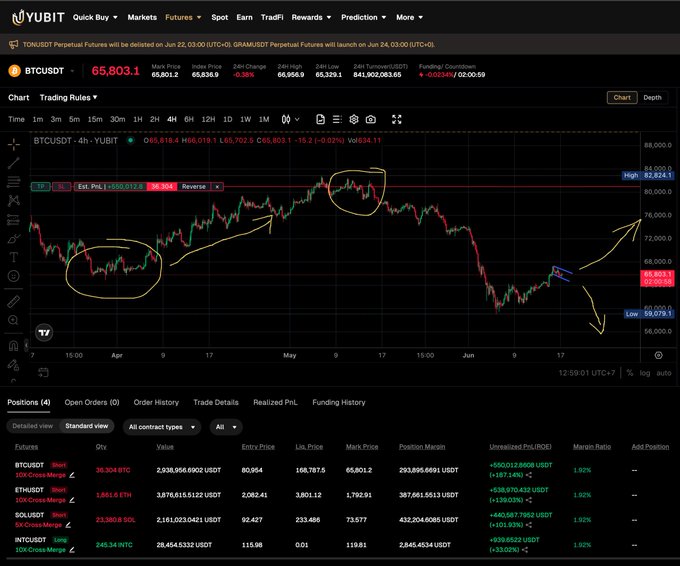Switch to the Depth view
Viewport: 680px width, 566px height.
(x=652, y=98)
